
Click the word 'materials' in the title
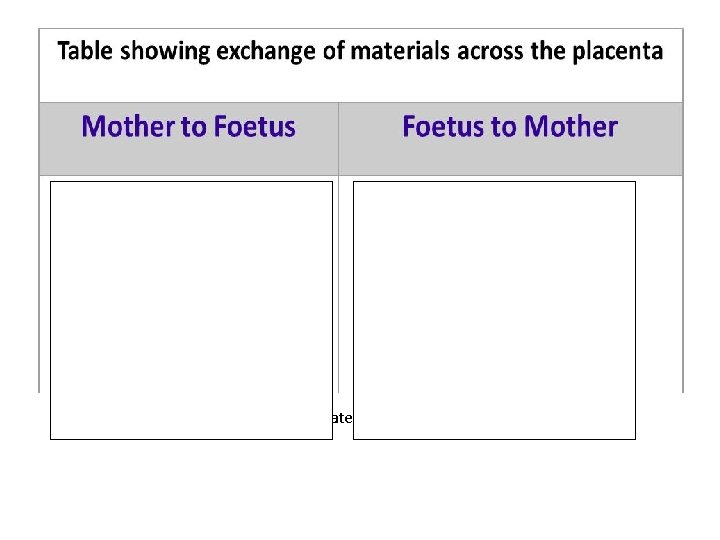pos(400,51)
